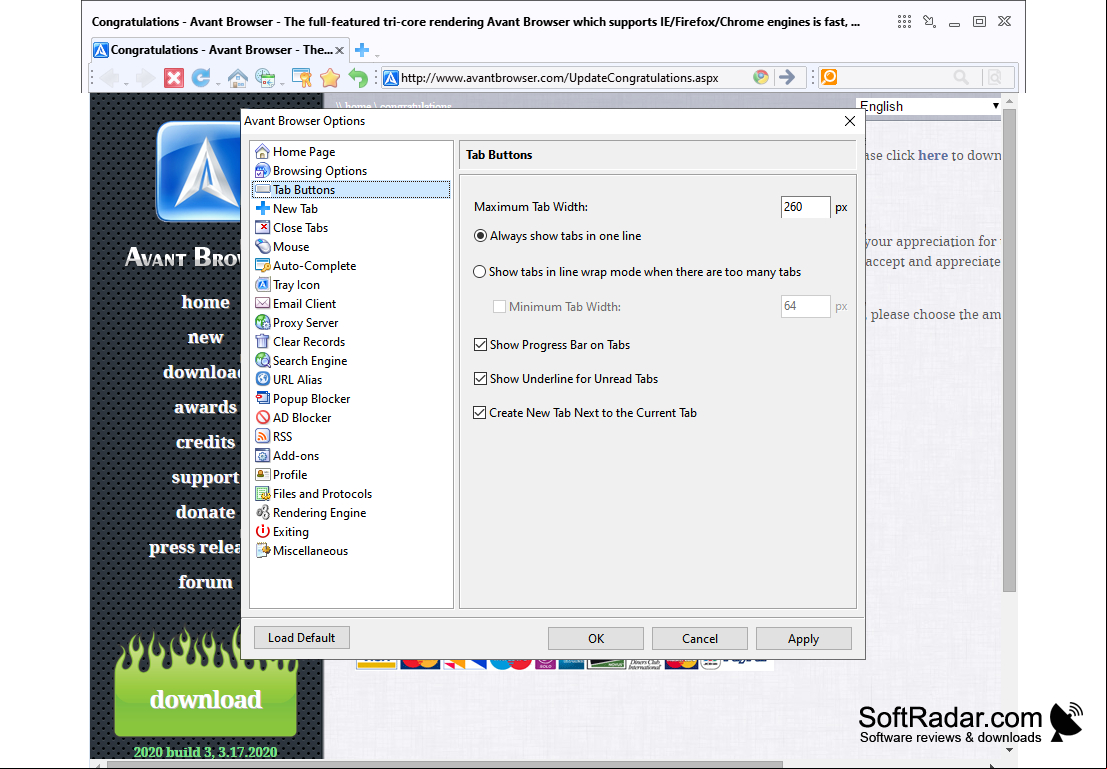Select line wrap mode radio option
The height and width of the screenshot is (769, 1107).
tap(480, 272)
